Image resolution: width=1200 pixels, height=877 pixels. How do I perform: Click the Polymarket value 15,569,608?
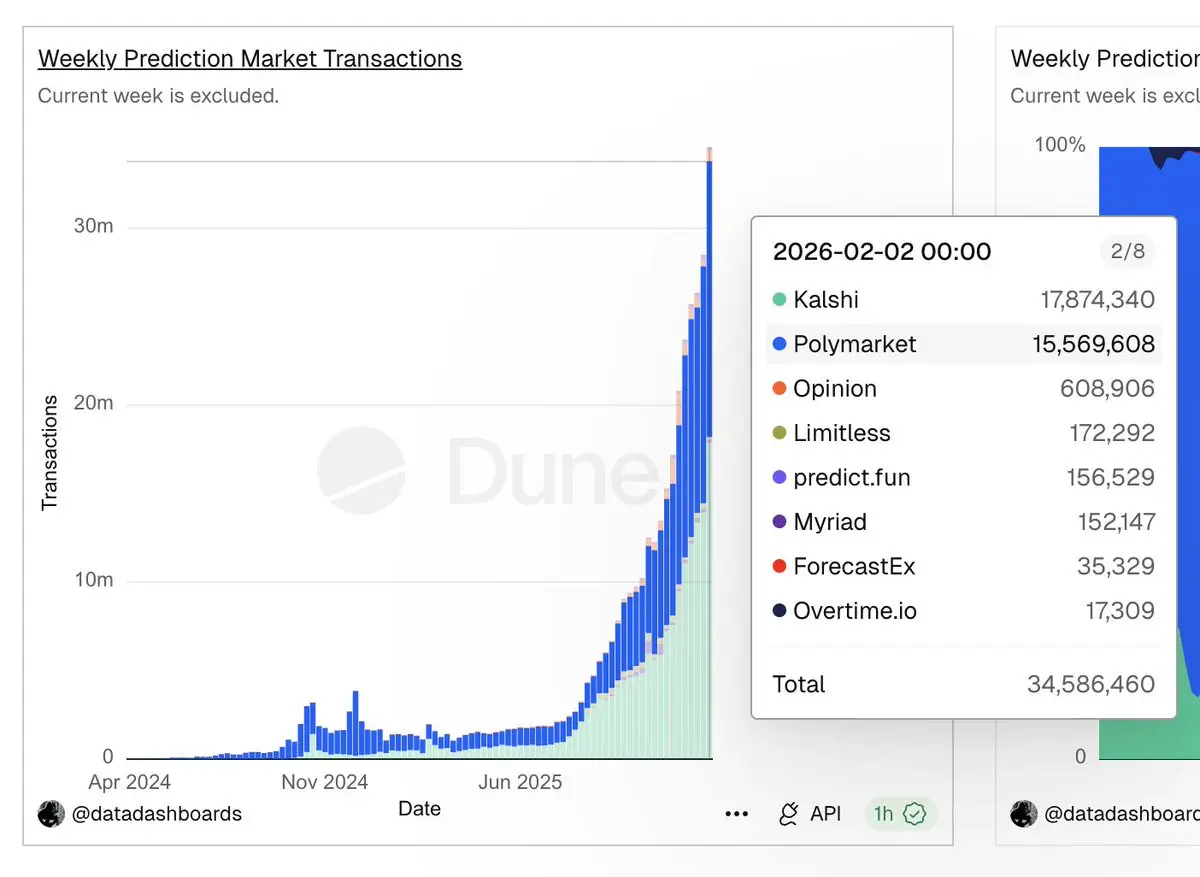[1094, 344]
